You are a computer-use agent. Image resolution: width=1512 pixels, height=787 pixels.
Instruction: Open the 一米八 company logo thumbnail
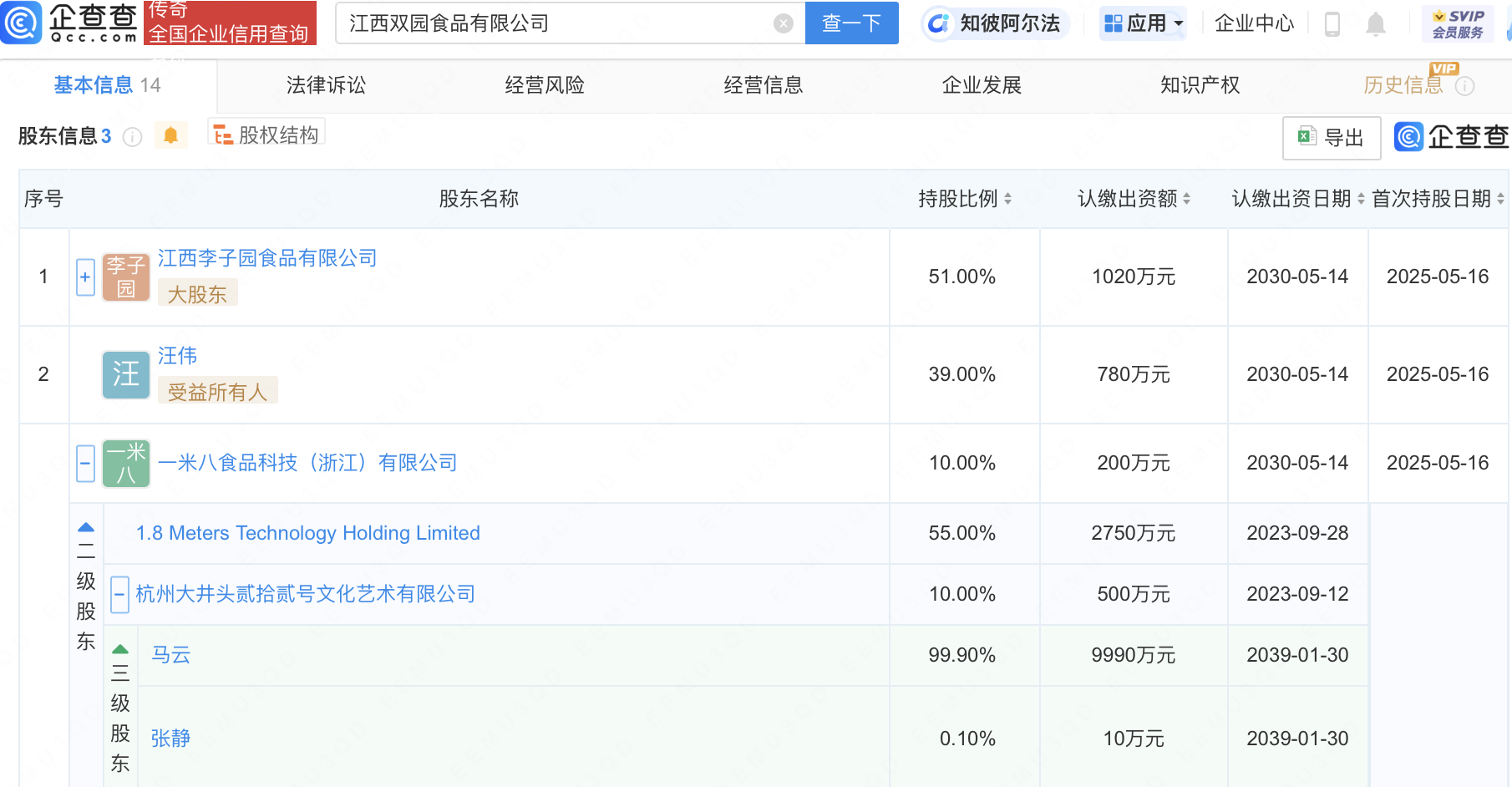[x=126, y=464]
